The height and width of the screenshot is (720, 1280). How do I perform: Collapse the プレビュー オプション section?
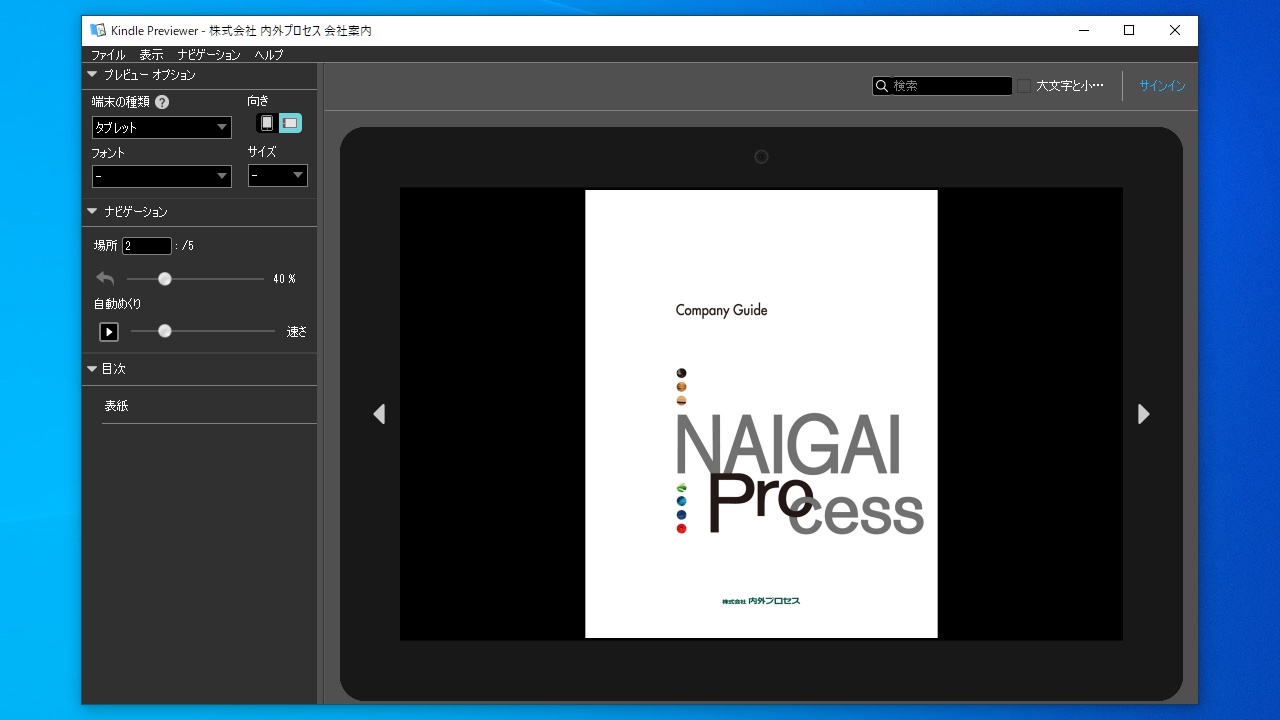click(x=92, y=75)
